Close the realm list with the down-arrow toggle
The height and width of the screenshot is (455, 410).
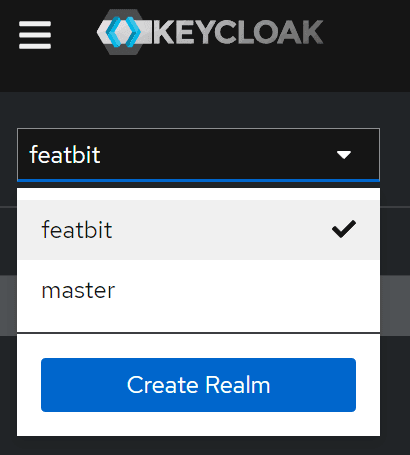[x=344, y=155]
